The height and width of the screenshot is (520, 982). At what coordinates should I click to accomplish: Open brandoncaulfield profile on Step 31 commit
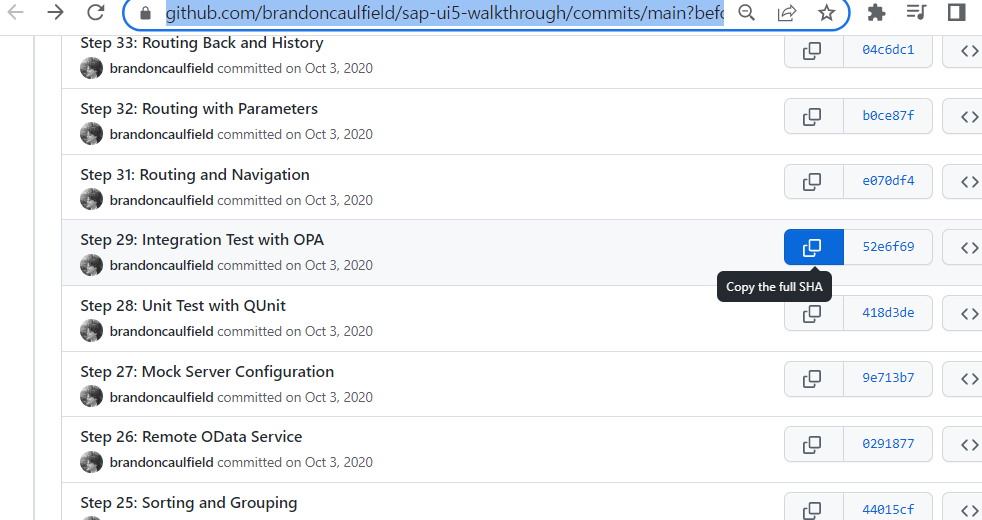162,200
